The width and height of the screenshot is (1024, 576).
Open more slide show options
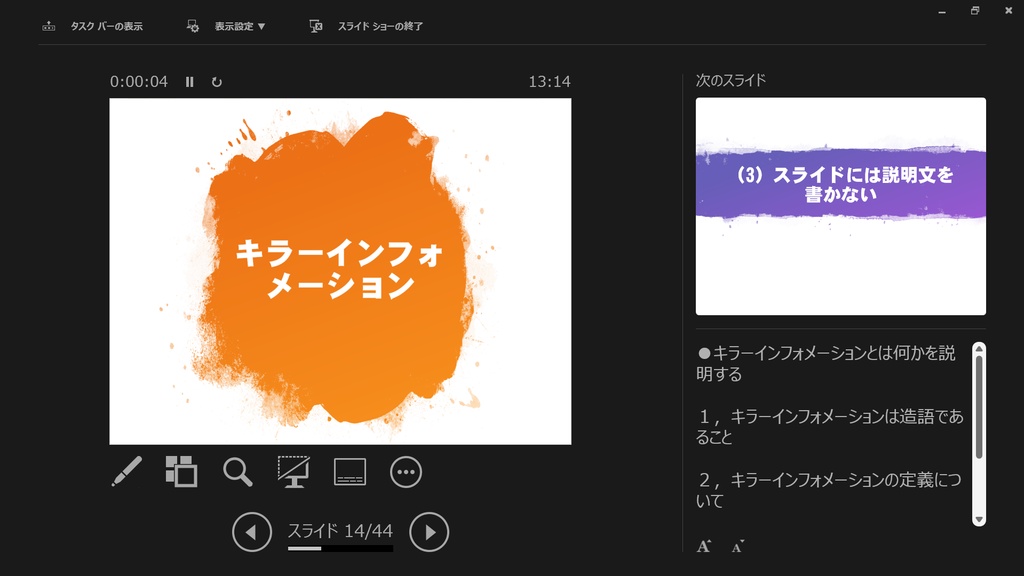click(x=406, y=472)
